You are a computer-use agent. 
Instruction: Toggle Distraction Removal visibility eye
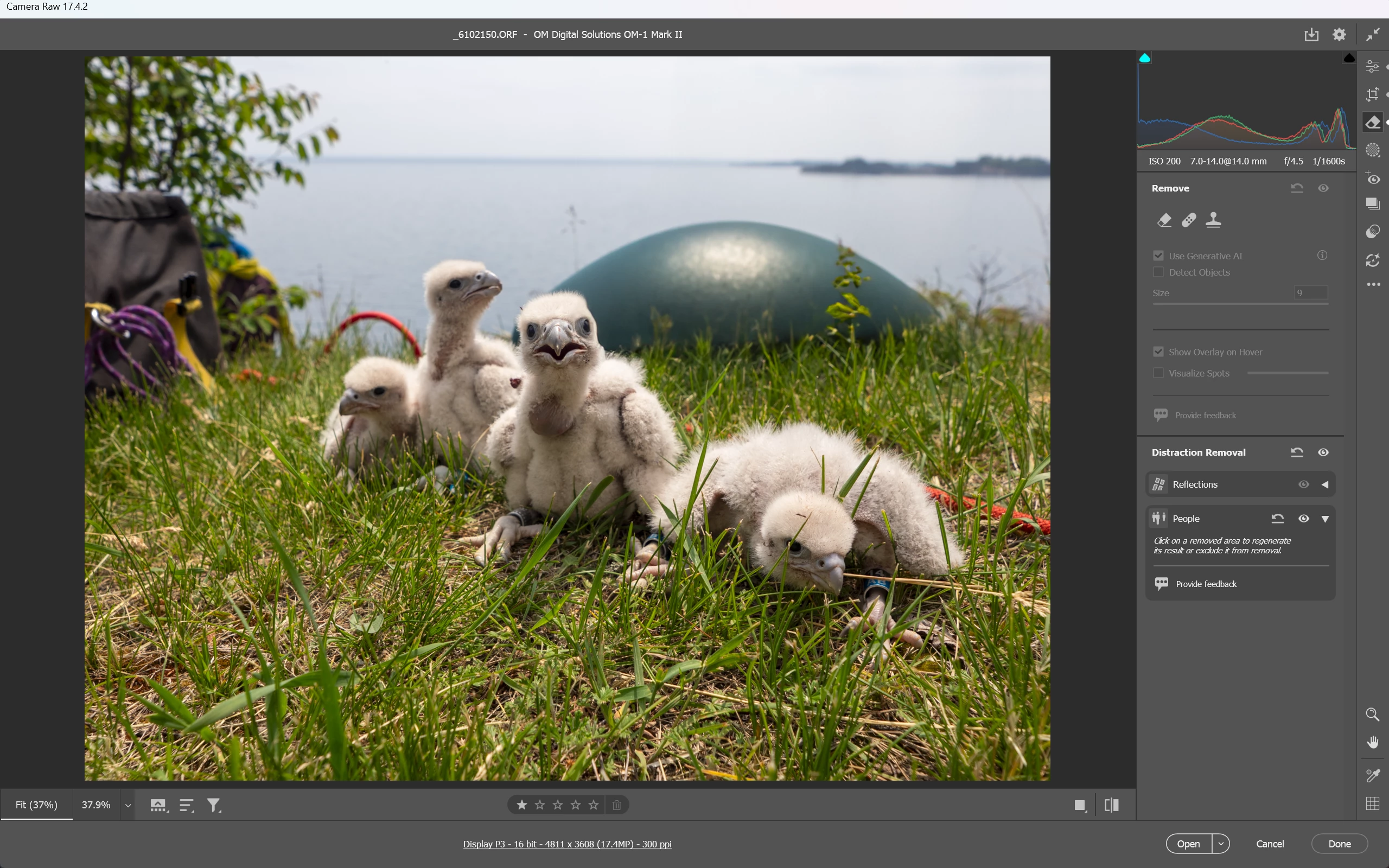pyautogui.click(x=1323, y=452)
